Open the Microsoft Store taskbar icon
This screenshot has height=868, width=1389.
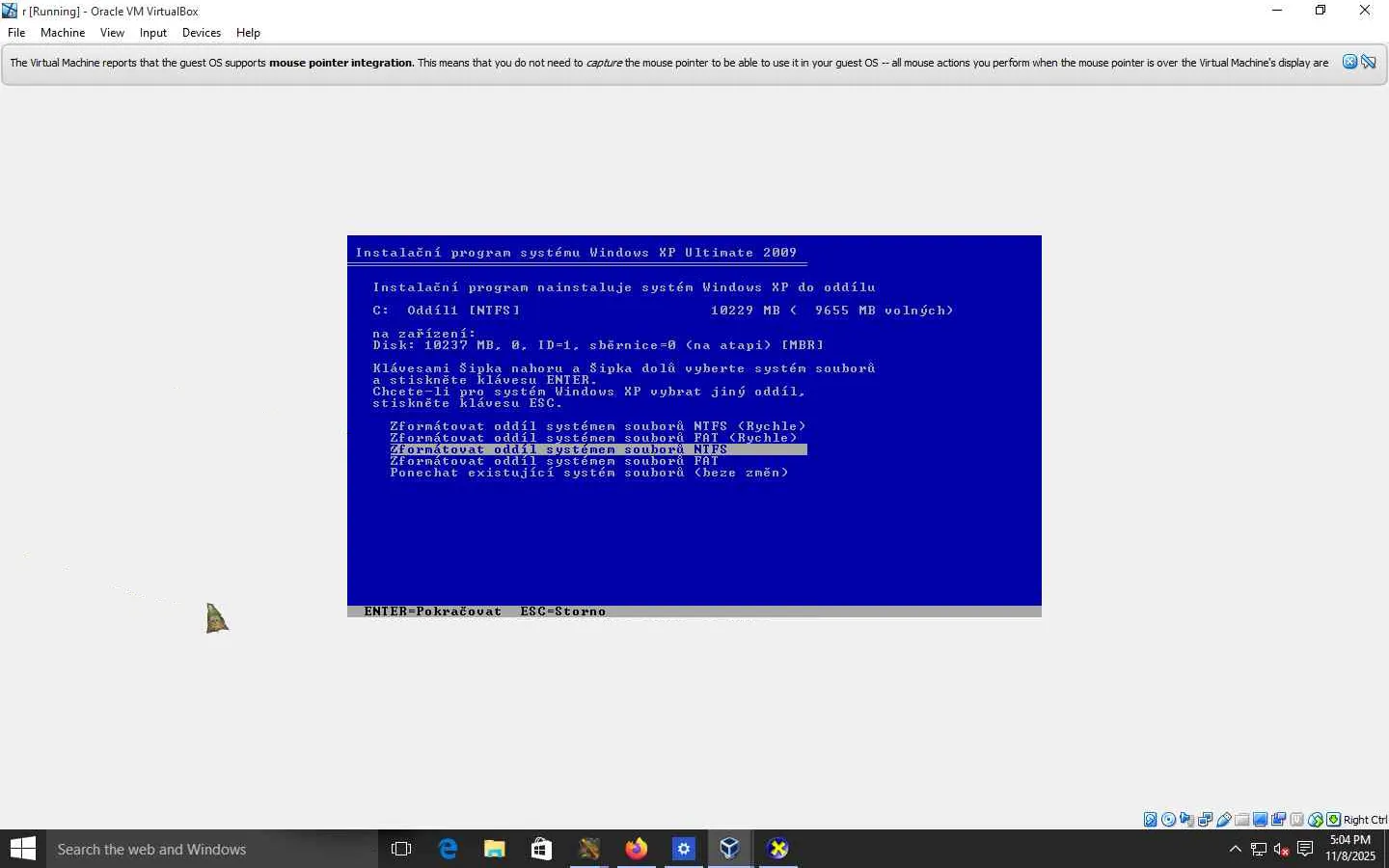[542, 849]
